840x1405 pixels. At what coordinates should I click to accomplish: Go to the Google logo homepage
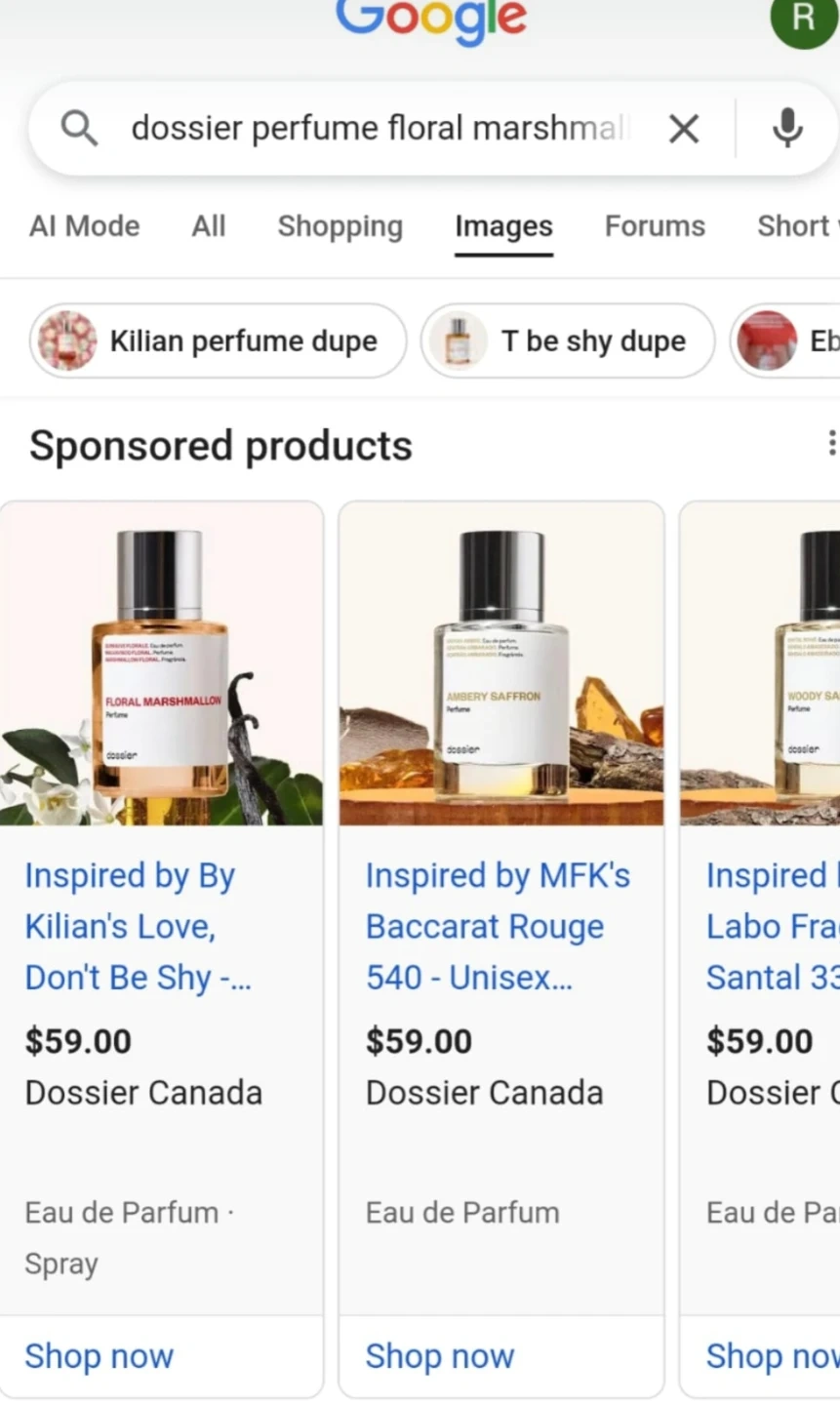pyautogui.click(x=431, y=20)
